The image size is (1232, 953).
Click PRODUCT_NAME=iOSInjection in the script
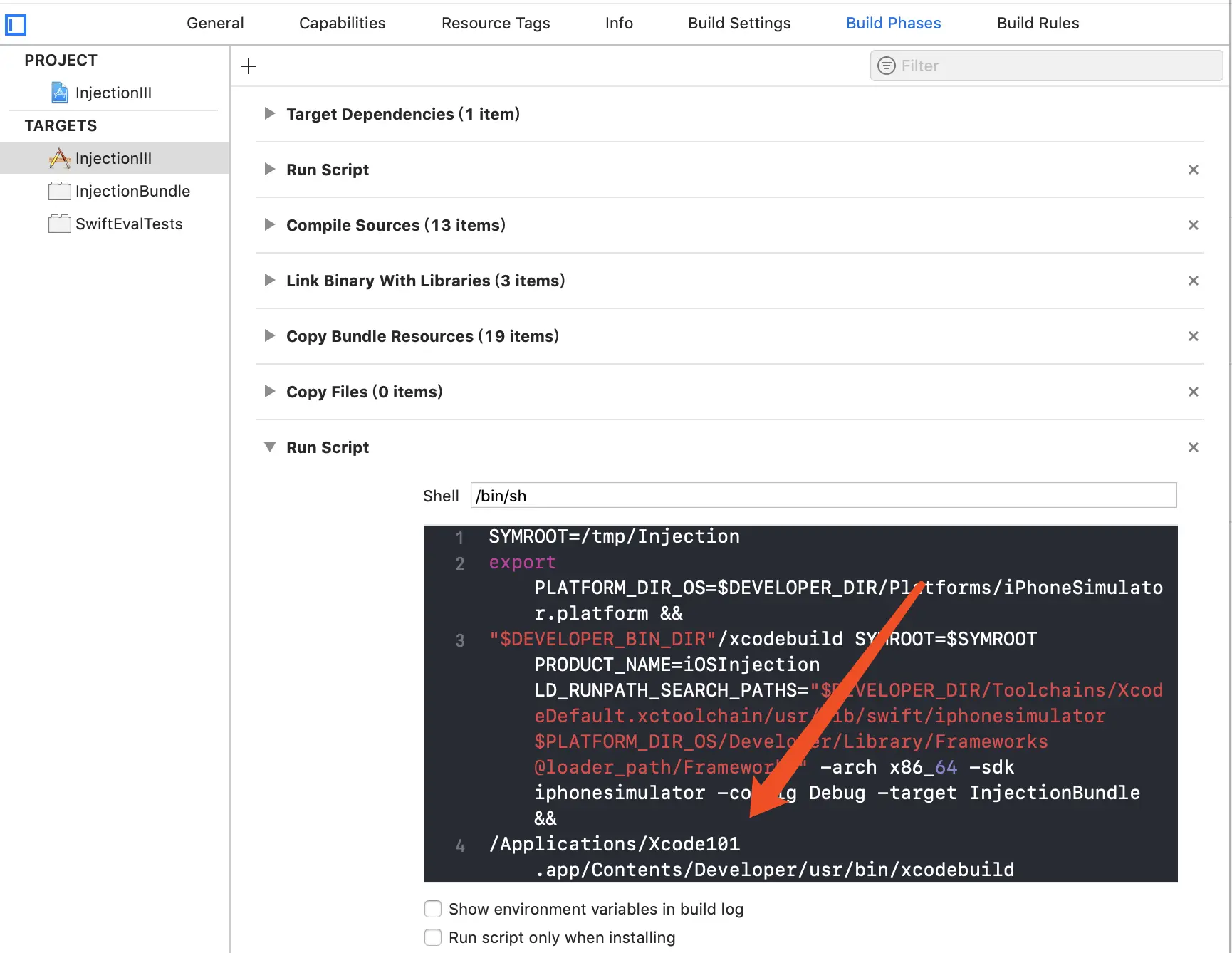677,665
